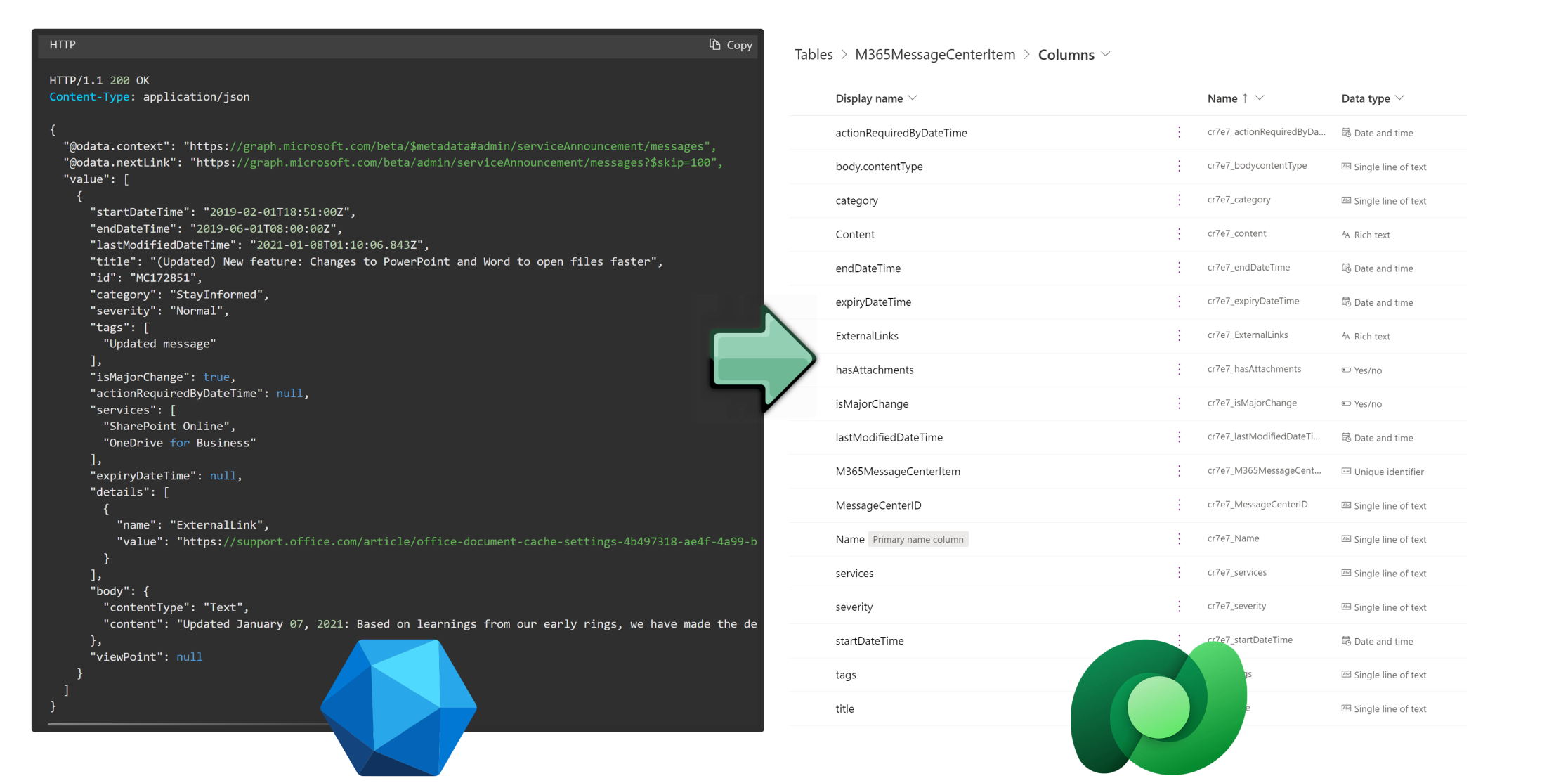
Task: Open the three-dot menu for ExternalLinks row
Action: [1179, 336]
